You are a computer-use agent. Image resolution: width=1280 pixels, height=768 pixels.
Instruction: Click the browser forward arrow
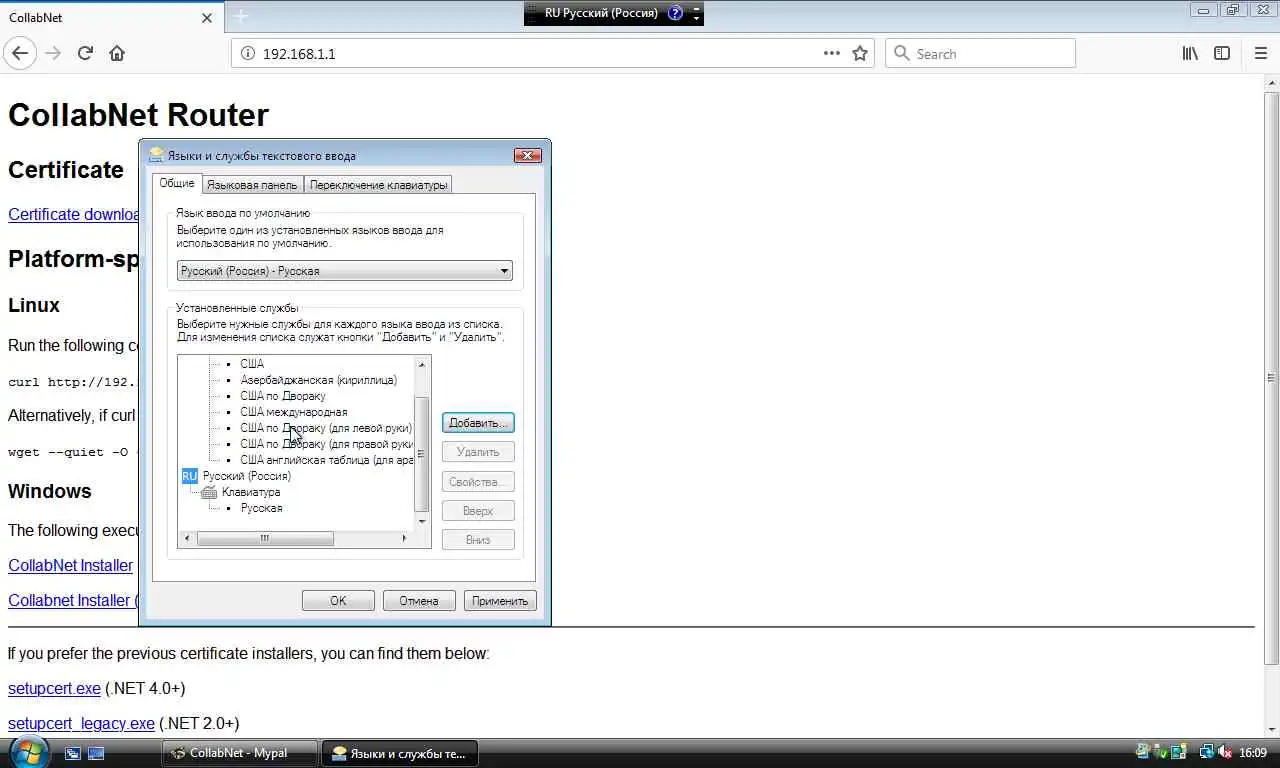coord(53,53)
